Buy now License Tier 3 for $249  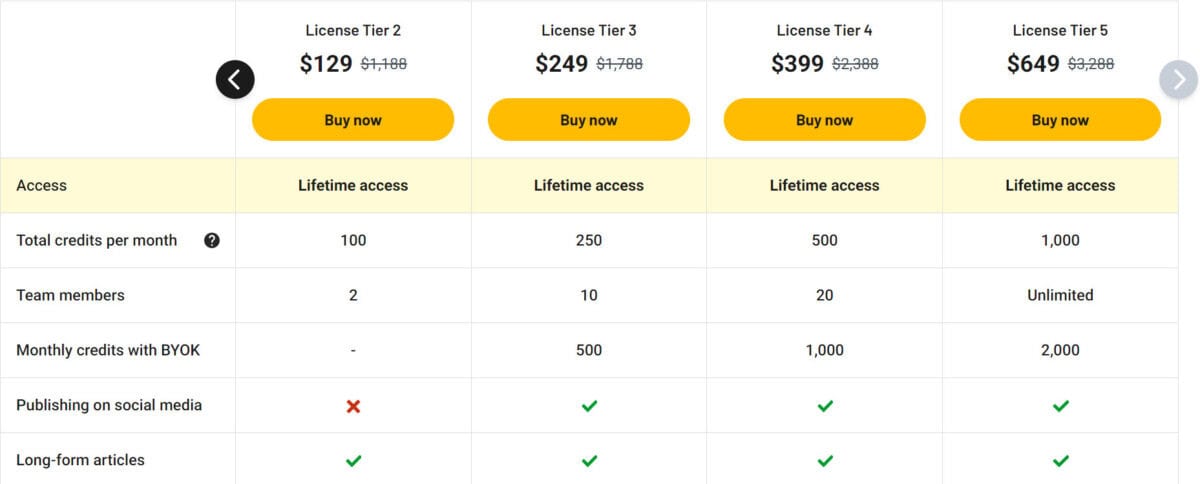589,119
